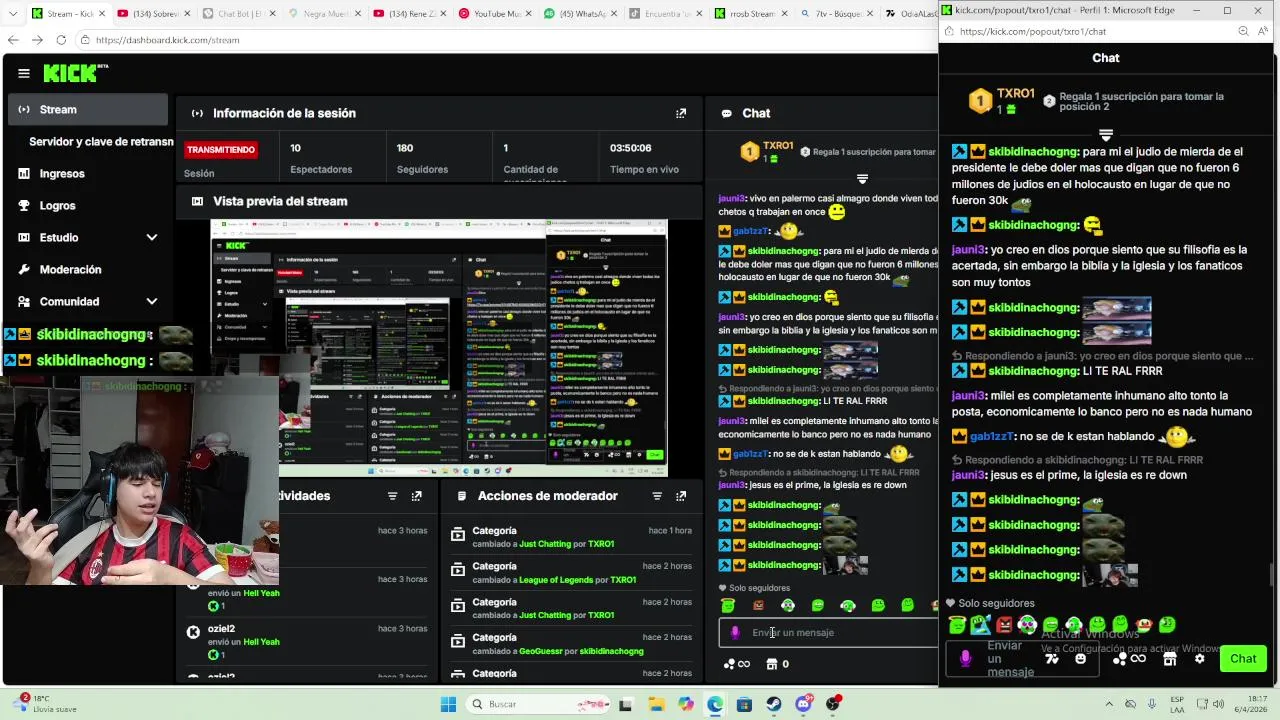Open Logros in the sidebar
The image size is (1280, 720).
point(57,205)
